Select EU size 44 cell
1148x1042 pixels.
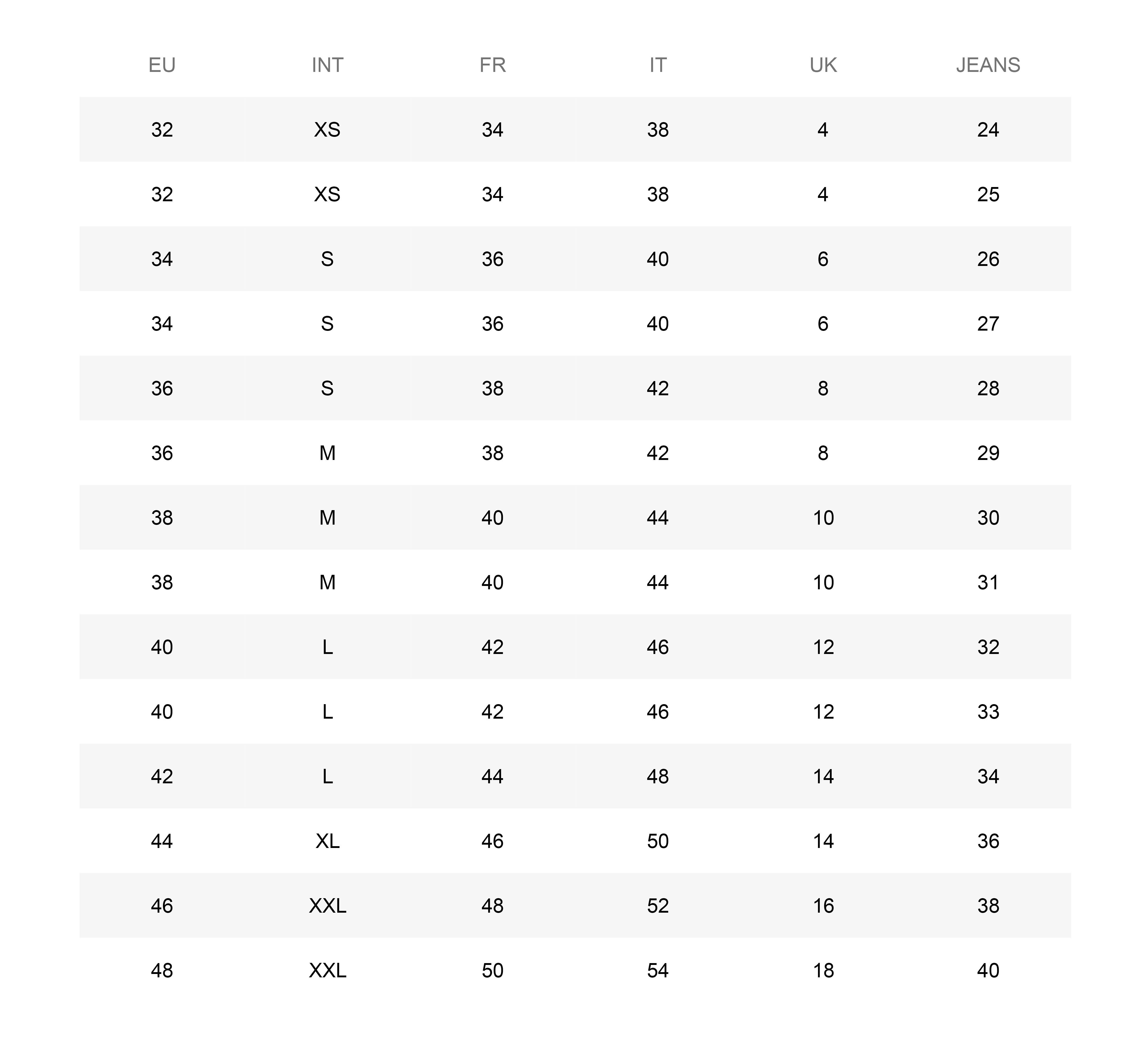click(162, 841)
